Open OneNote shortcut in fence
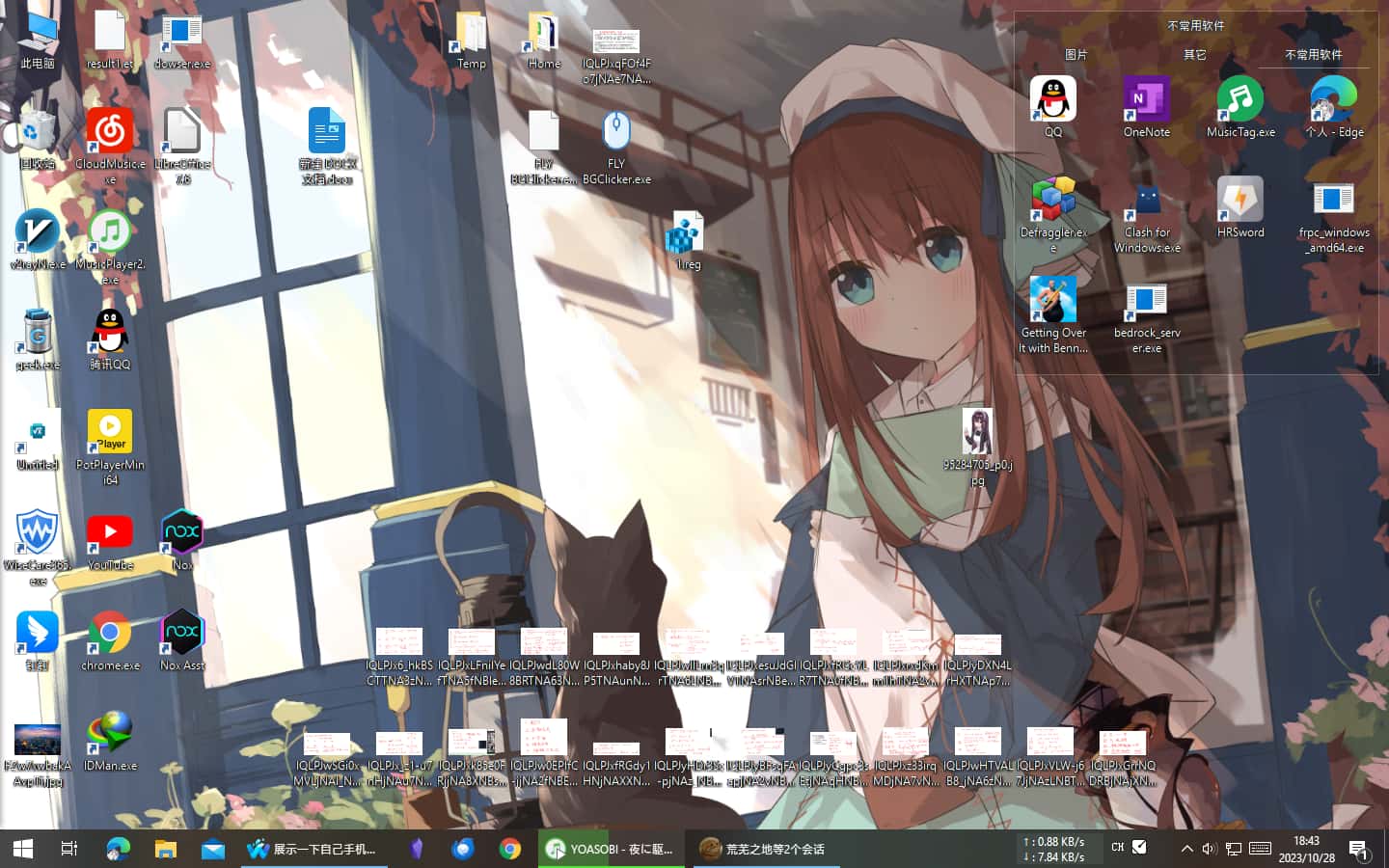 coord(1147,100)
